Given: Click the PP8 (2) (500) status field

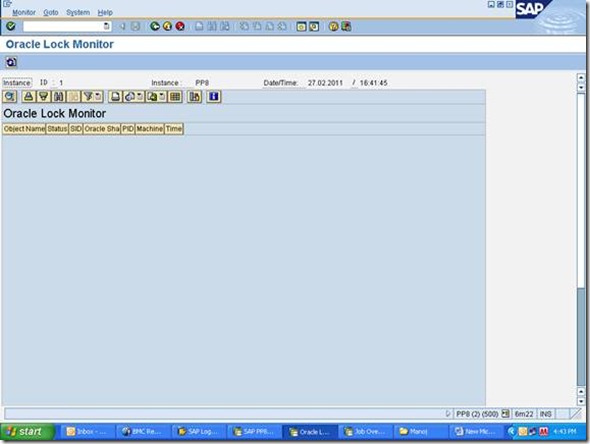Looking at the screenshot, I should (x=477, y=414).
